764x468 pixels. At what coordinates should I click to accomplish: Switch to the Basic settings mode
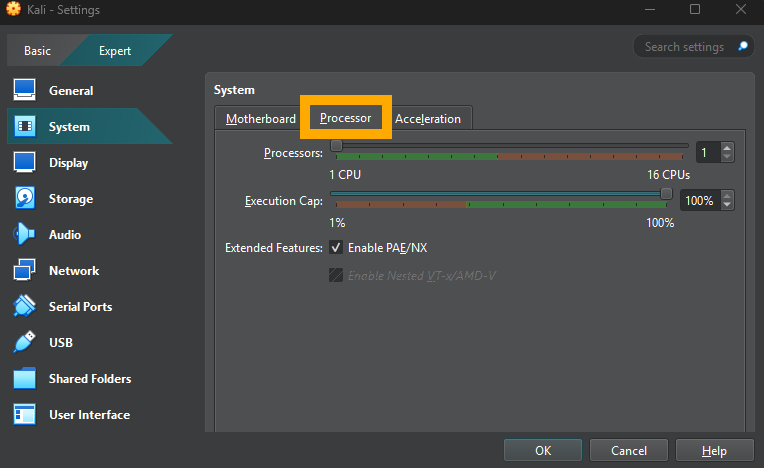(x=38, y=51)
